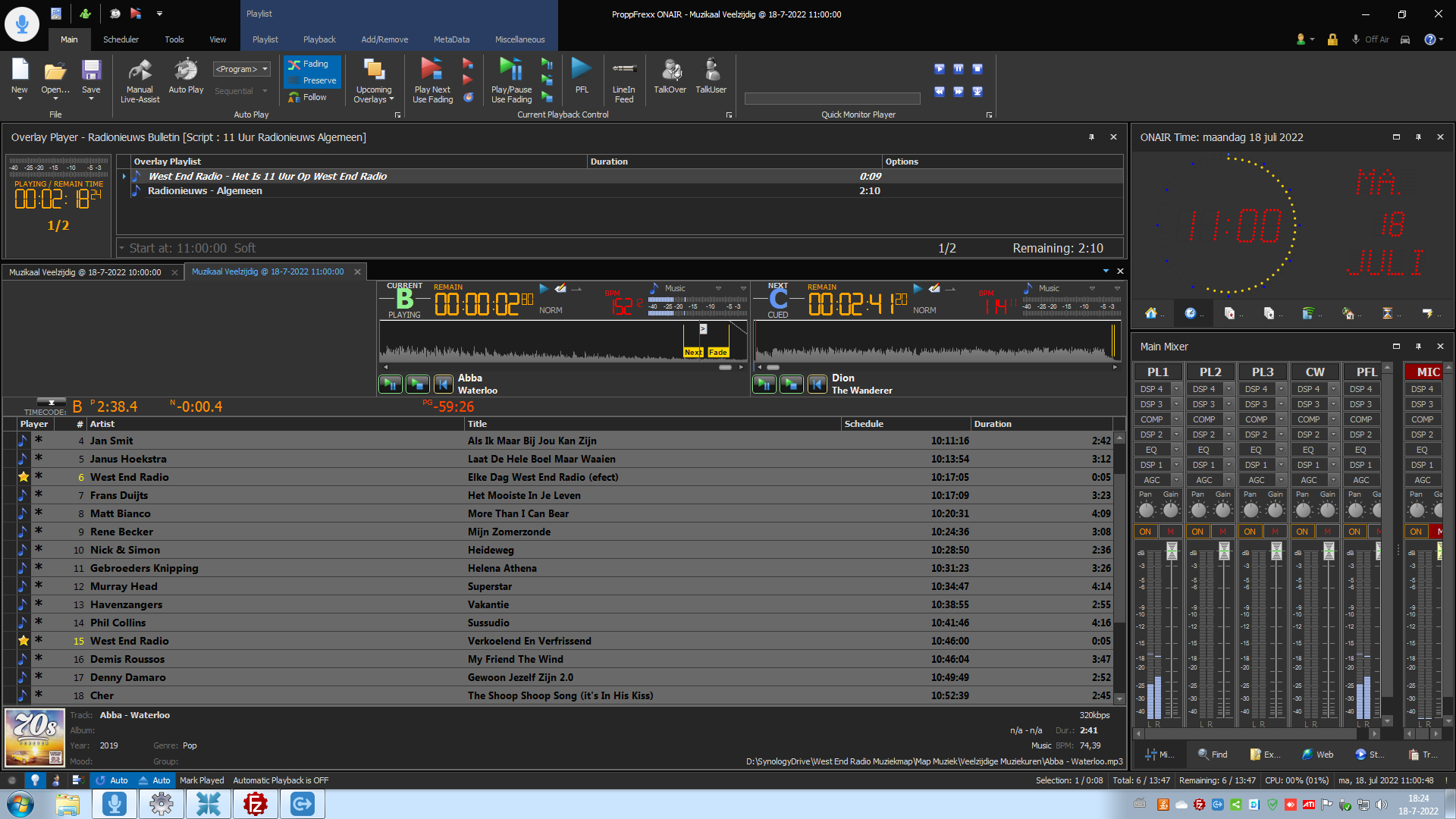Click the album art thumbnail for Abba - Waterloo
Viewport: 1456px width, 819px height.
click(x=35, y=738)
